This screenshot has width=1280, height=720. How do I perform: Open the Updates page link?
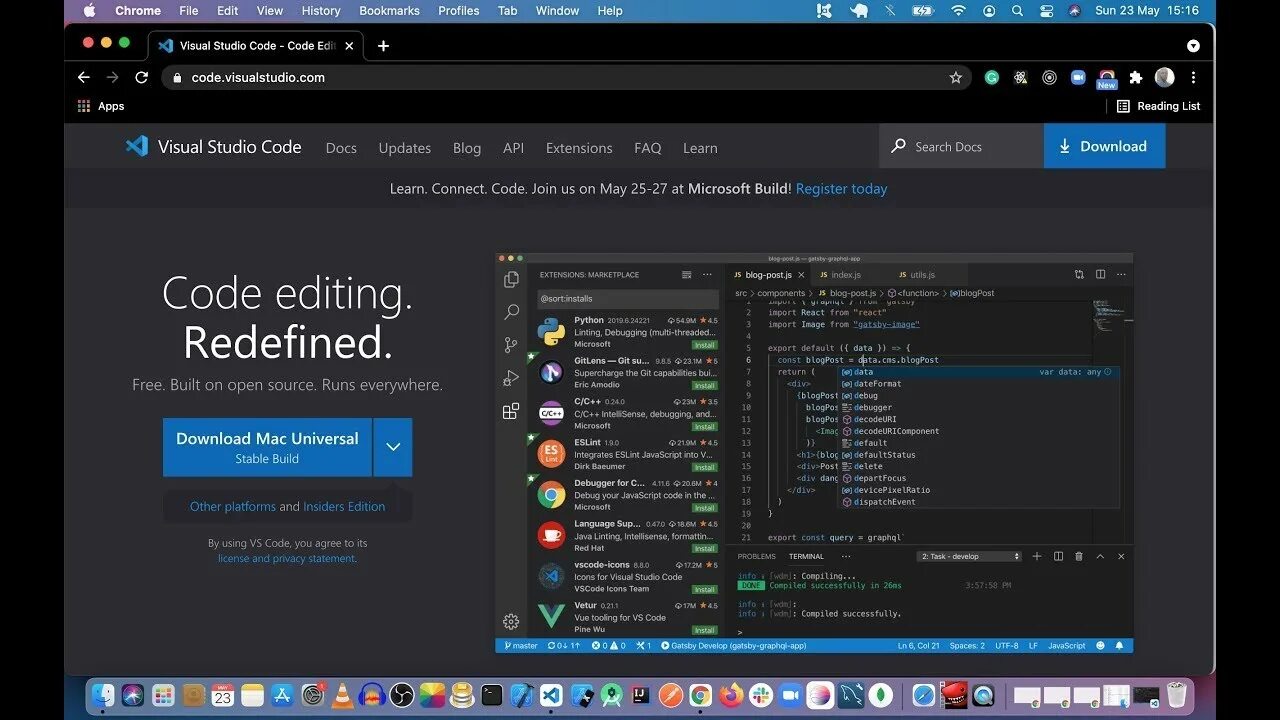coord(405,148)
